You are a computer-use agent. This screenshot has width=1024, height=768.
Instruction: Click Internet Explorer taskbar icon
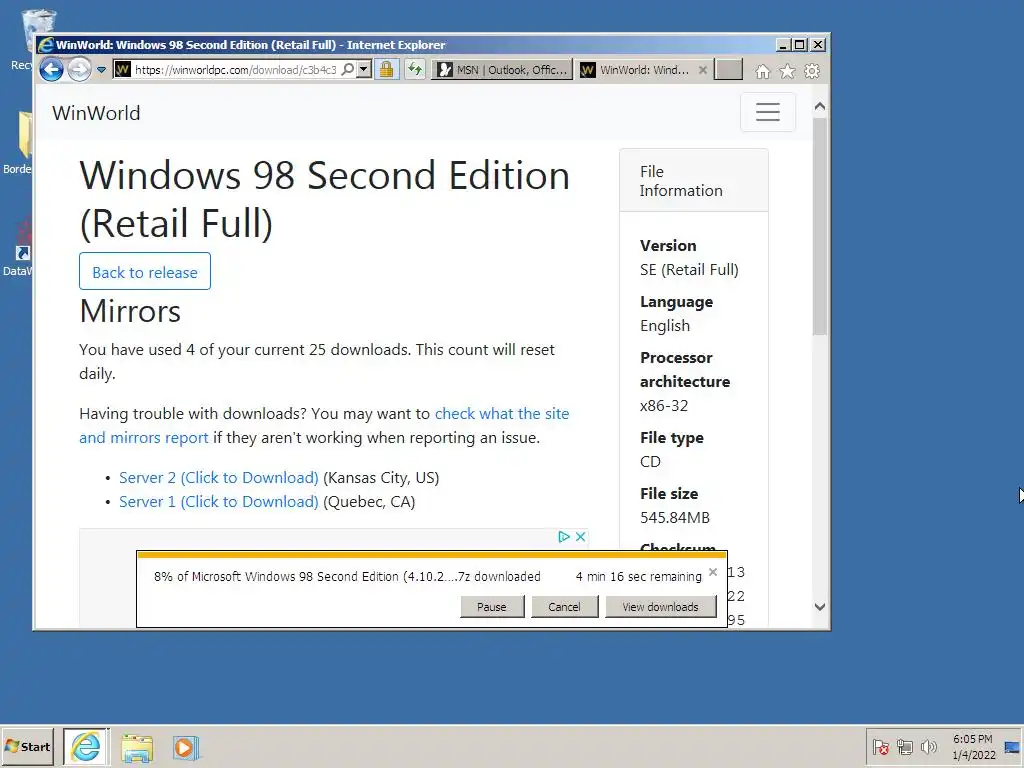coord(86,746)
